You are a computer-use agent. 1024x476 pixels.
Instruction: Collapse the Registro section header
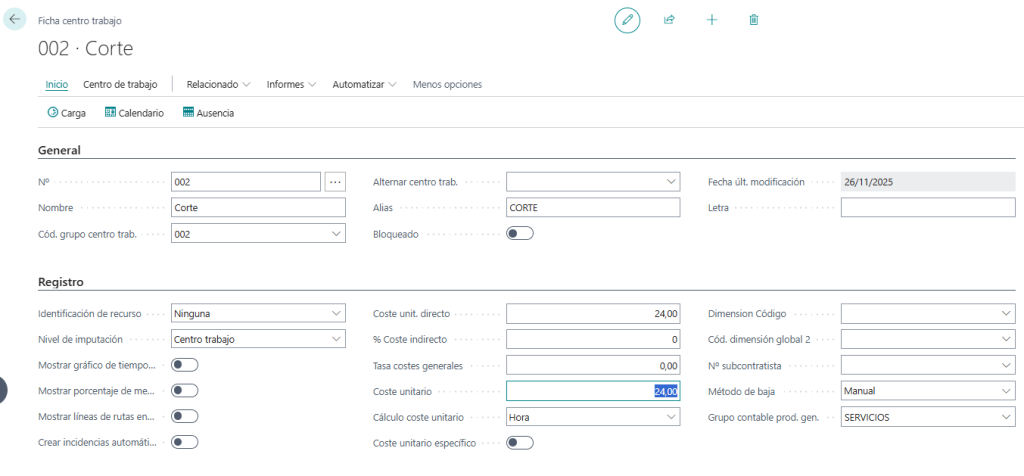point(61,283)
